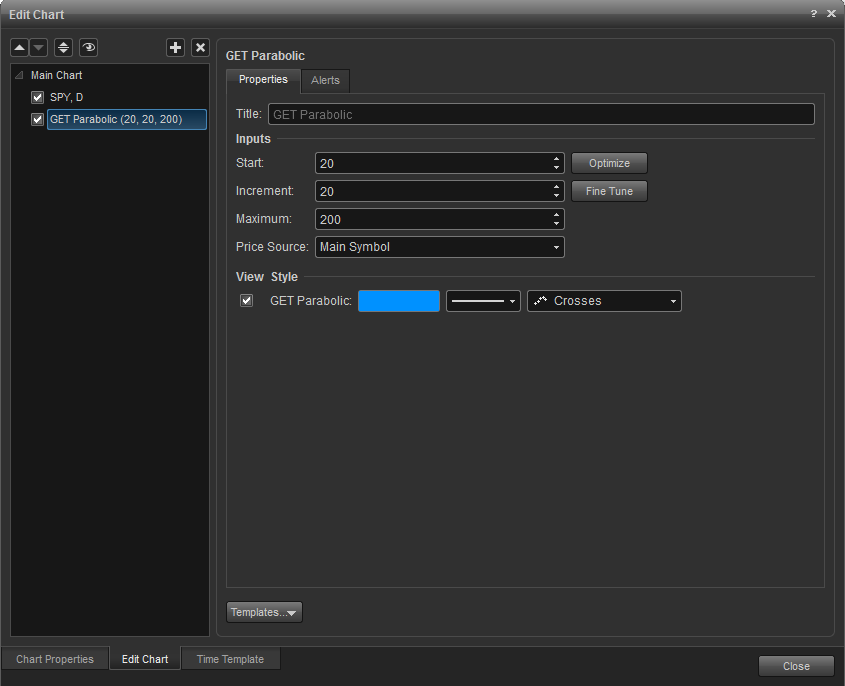Close the Edit Chart dialog window
Image resolution: width=845 pixels, height=686 pixels.
(832, 14)
